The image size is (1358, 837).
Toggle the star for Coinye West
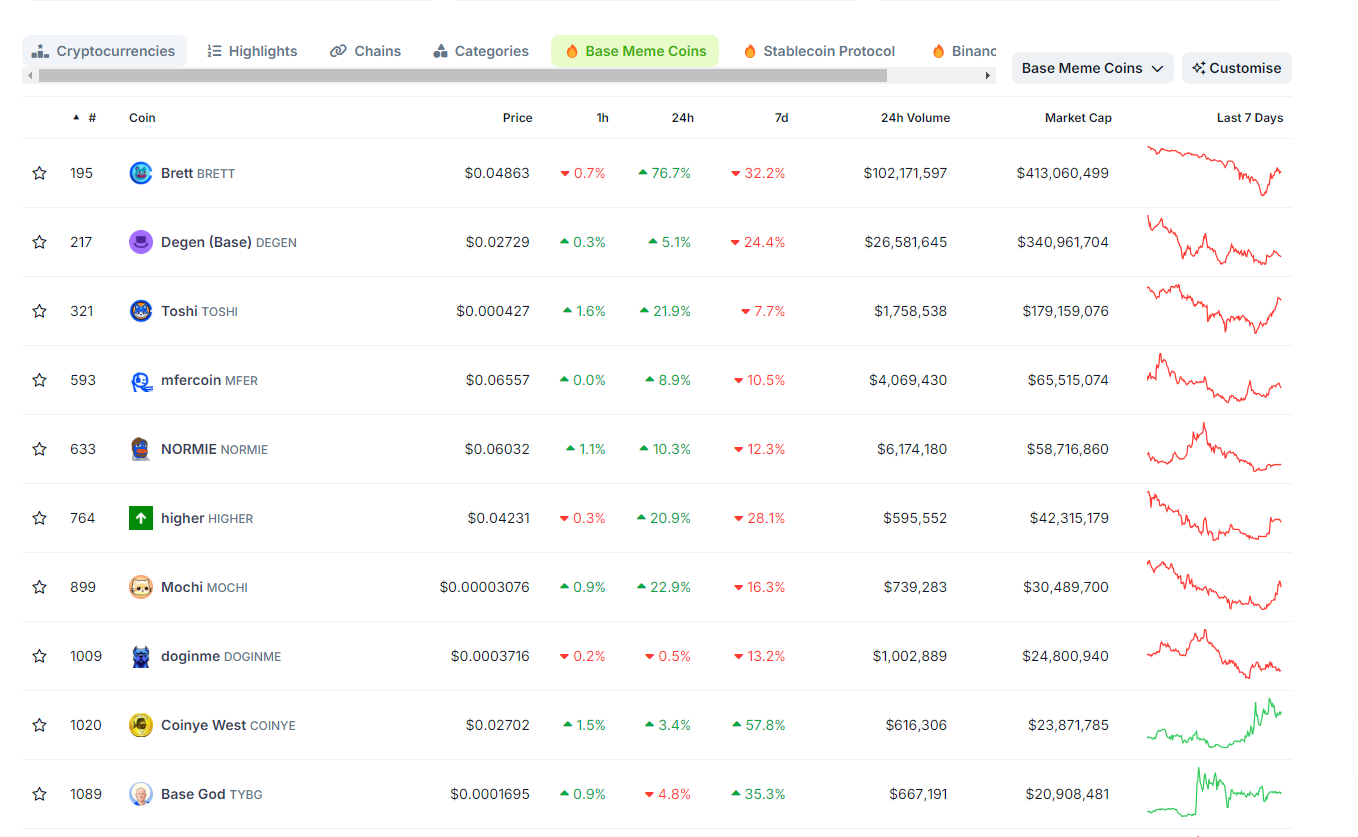[x=39, y=725]
